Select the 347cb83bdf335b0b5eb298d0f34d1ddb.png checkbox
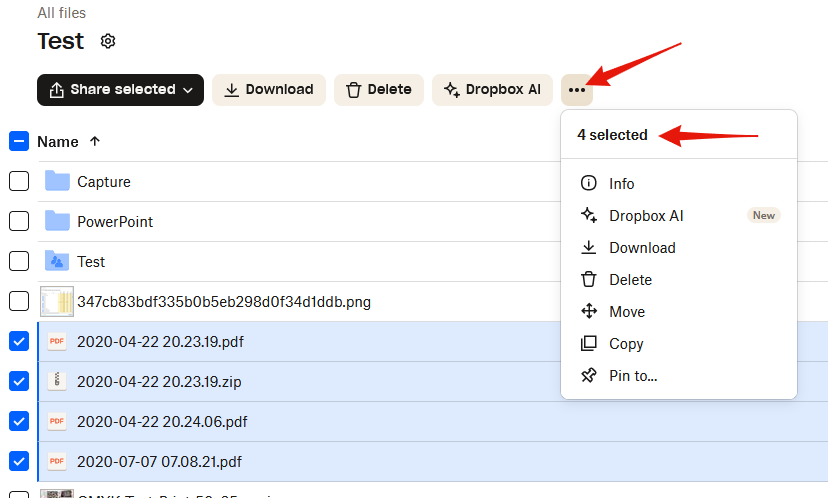The image size is (828, 498). click(x=19, y=301)
